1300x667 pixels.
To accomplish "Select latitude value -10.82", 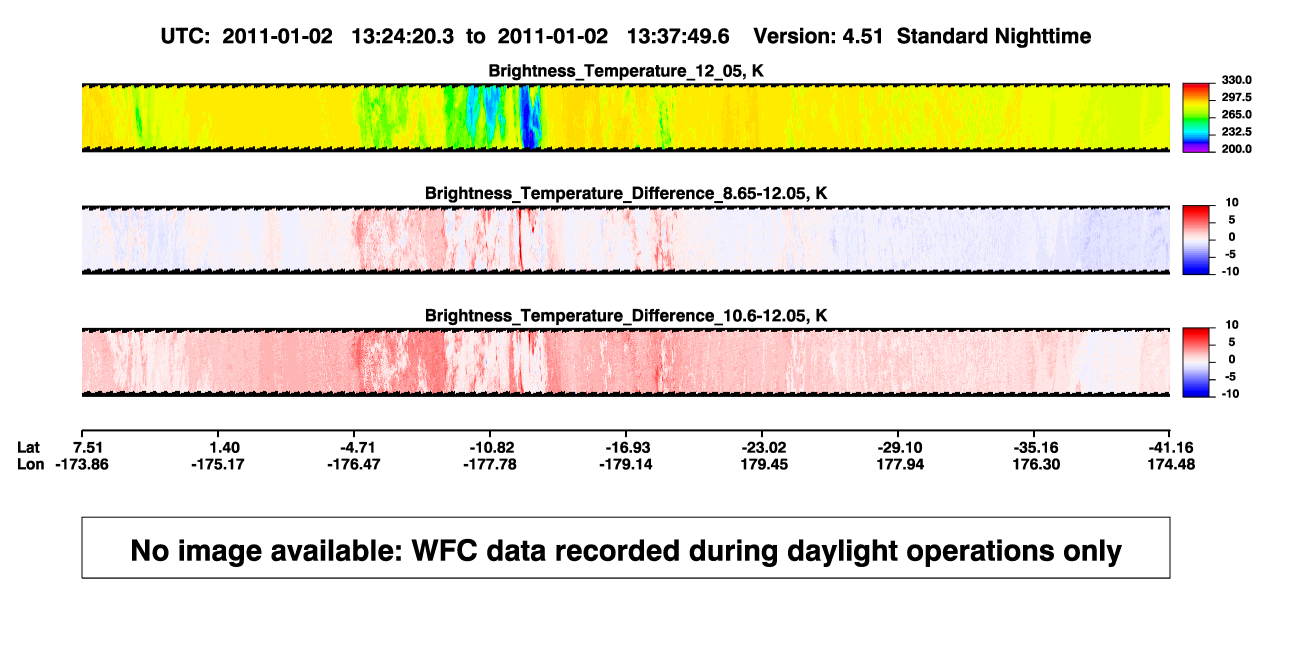I will pyautogui.click(x=494, y=447).
